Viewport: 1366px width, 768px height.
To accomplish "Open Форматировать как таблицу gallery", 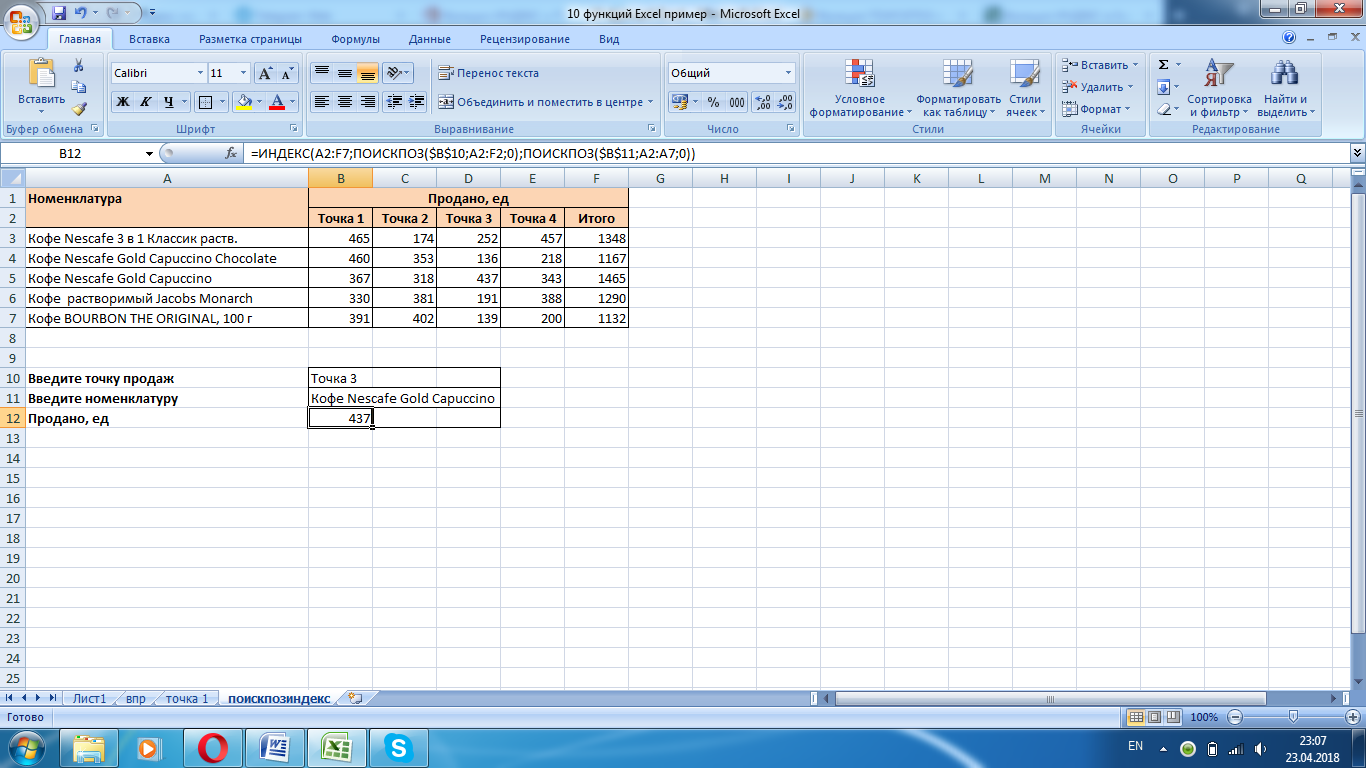I will [958, 88].
